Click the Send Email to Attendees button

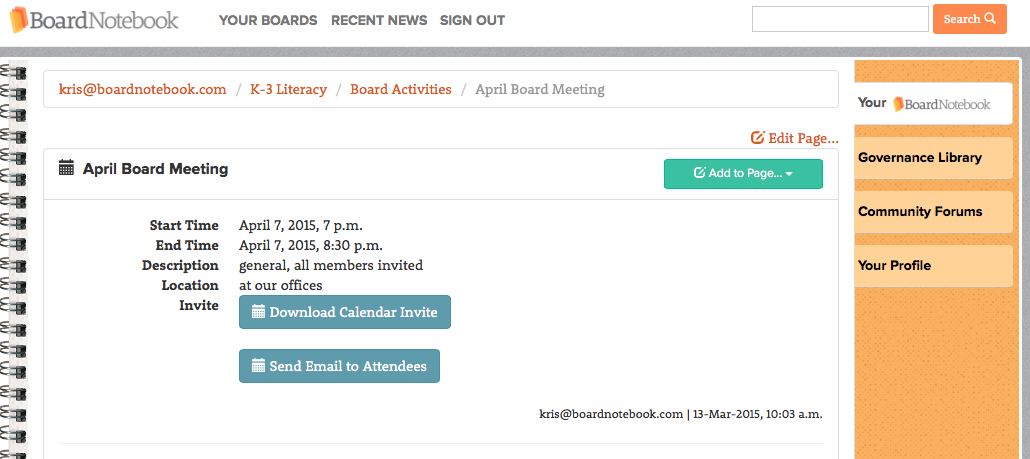pyautogui.click(x=339, y=366)
